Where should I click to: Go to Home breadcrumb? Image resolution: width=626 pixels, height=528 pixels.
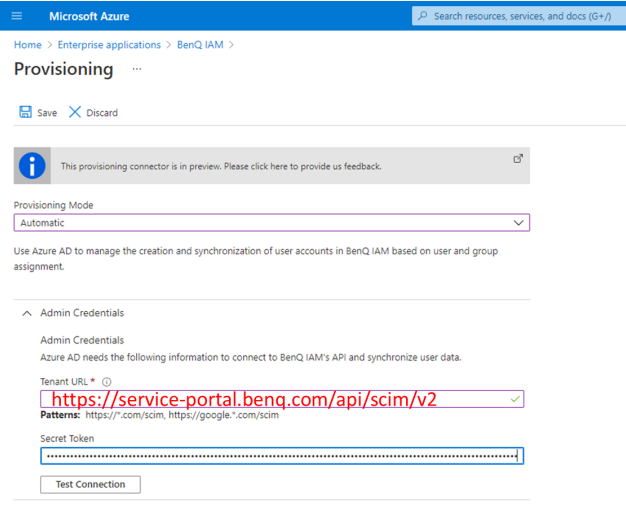pyautogui.click(x=28, y=45)
